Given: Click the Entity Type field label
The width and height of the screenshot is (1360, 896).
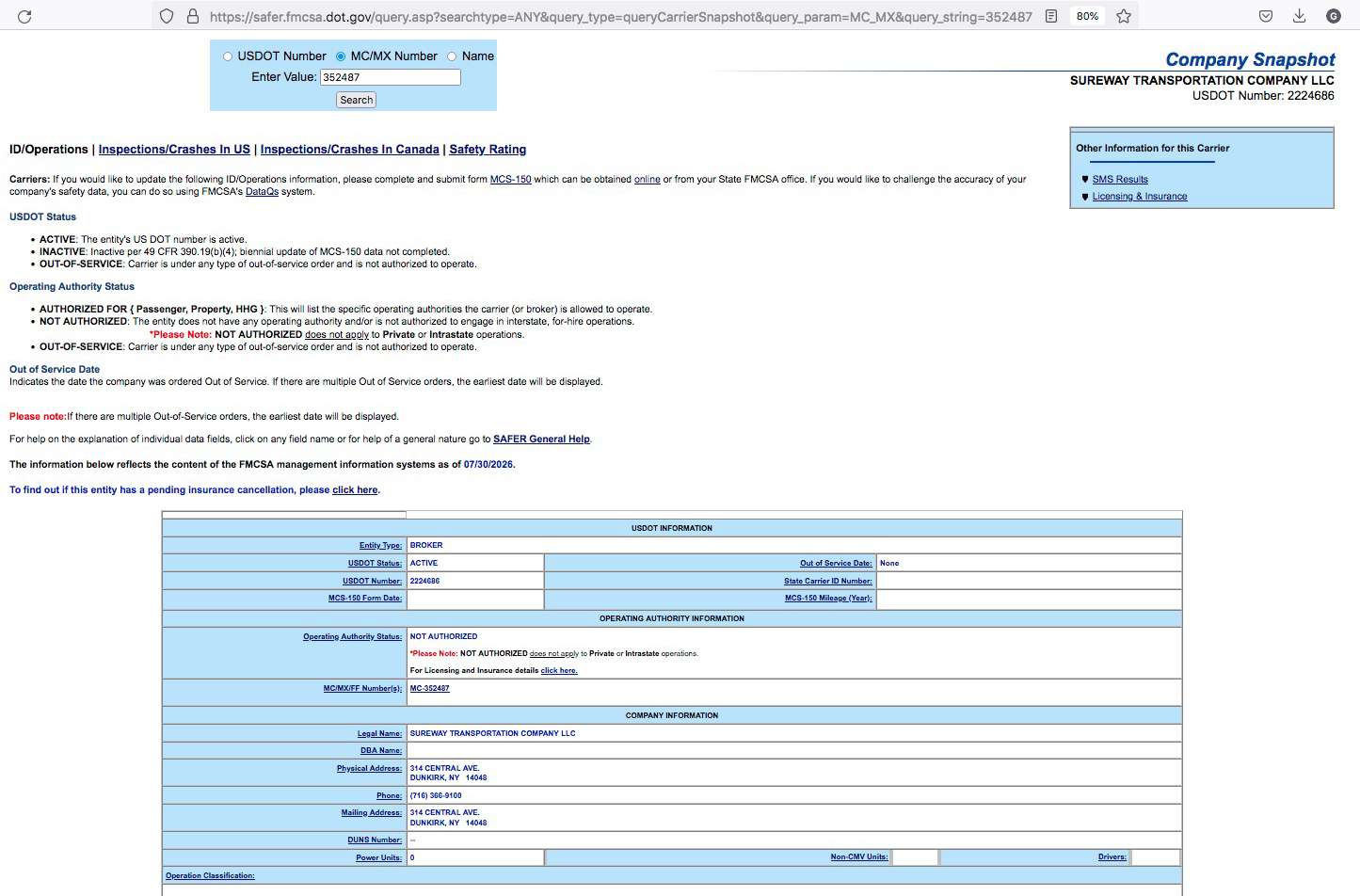Looking at the screenshot, I should 380,546.
